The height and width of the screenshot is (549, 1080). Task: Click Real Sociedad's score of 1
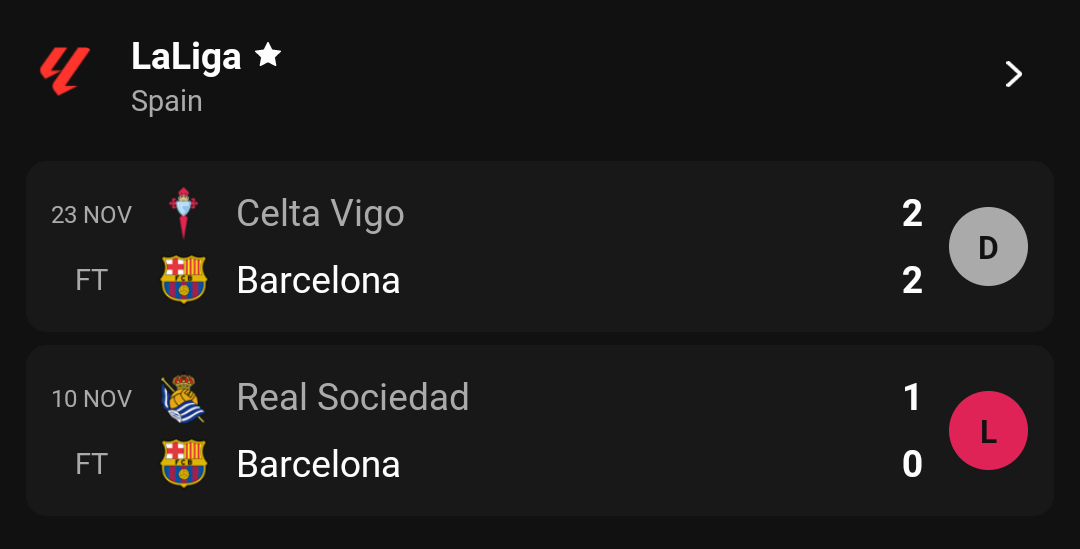(x=912, y=397)
